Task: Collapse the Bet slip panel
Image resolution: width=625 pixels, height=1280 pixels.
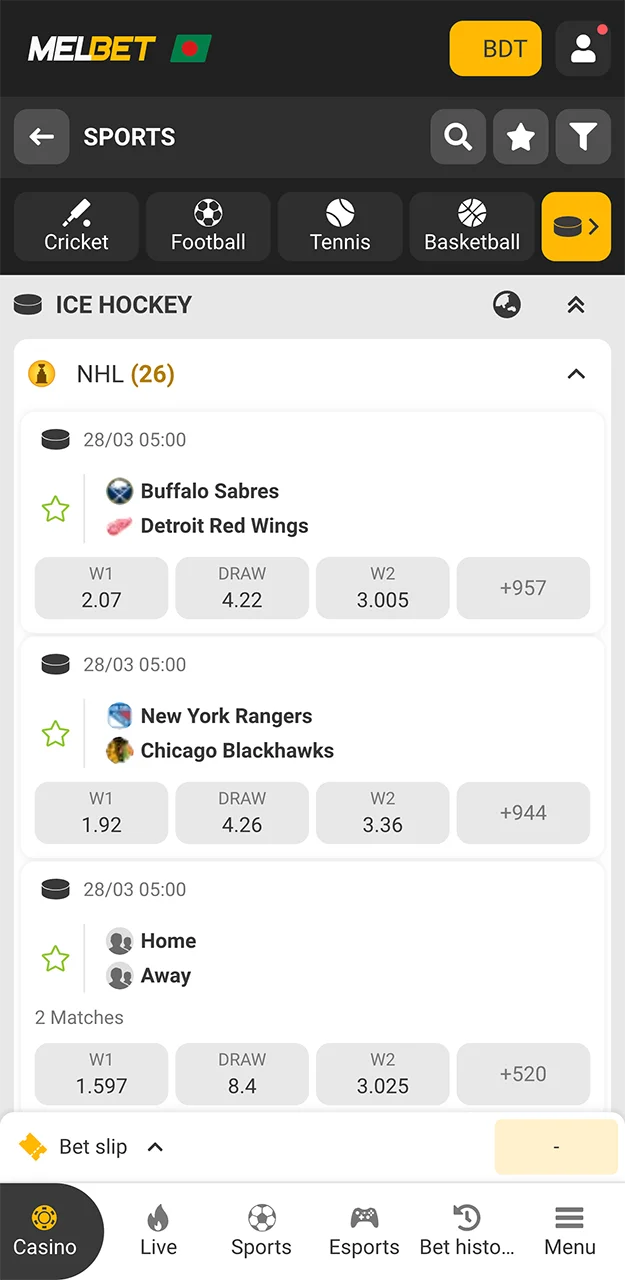Action: click(155, 1147)
